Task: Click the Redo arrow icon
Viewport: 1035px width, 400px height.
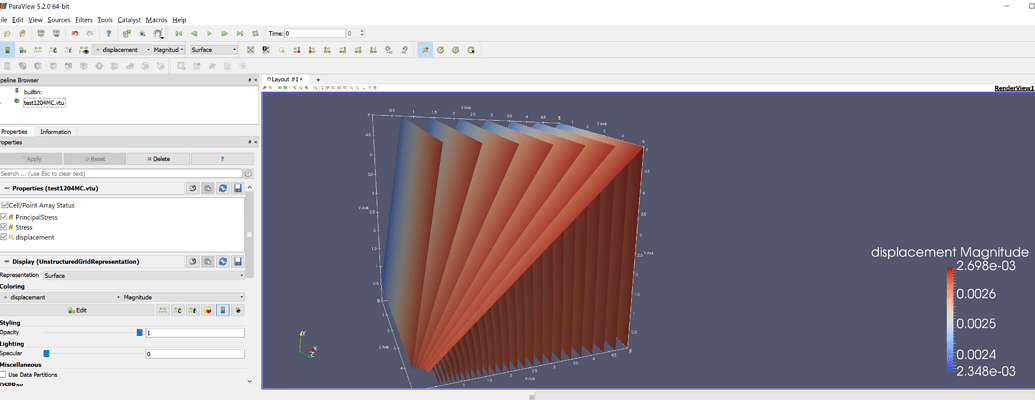Action: (x=90, y=33)
